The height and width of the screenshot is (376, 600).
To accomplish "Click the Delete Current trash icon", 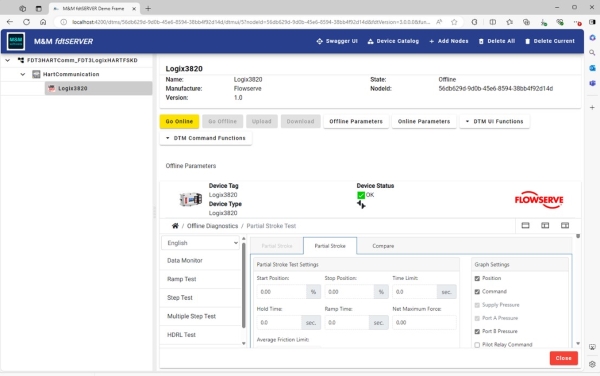I will (x=527, y=41).
